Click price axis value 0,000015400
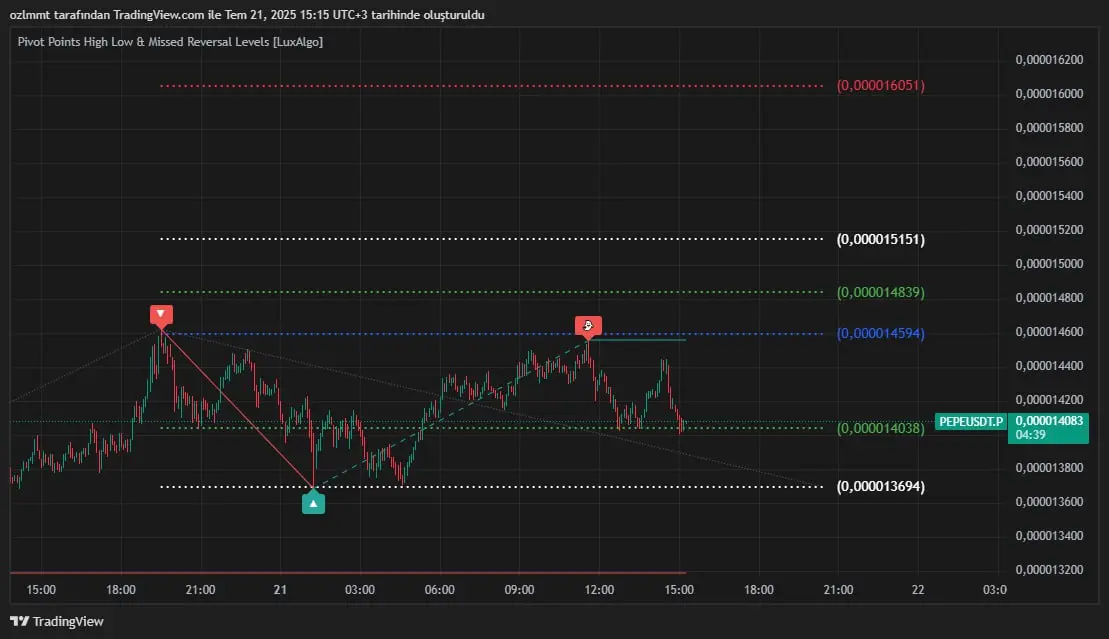1109x639 pixels. tap(1049, 195)
